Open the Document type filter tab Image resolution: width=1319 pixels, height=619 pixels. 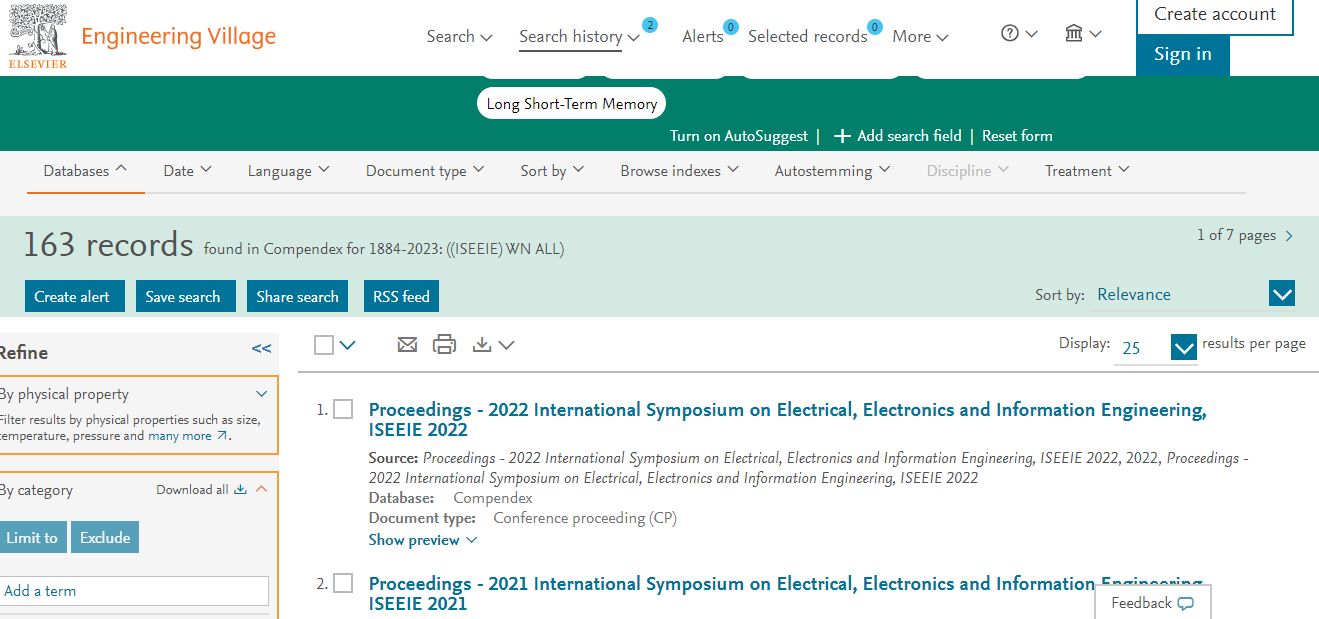tap(424, 171)
